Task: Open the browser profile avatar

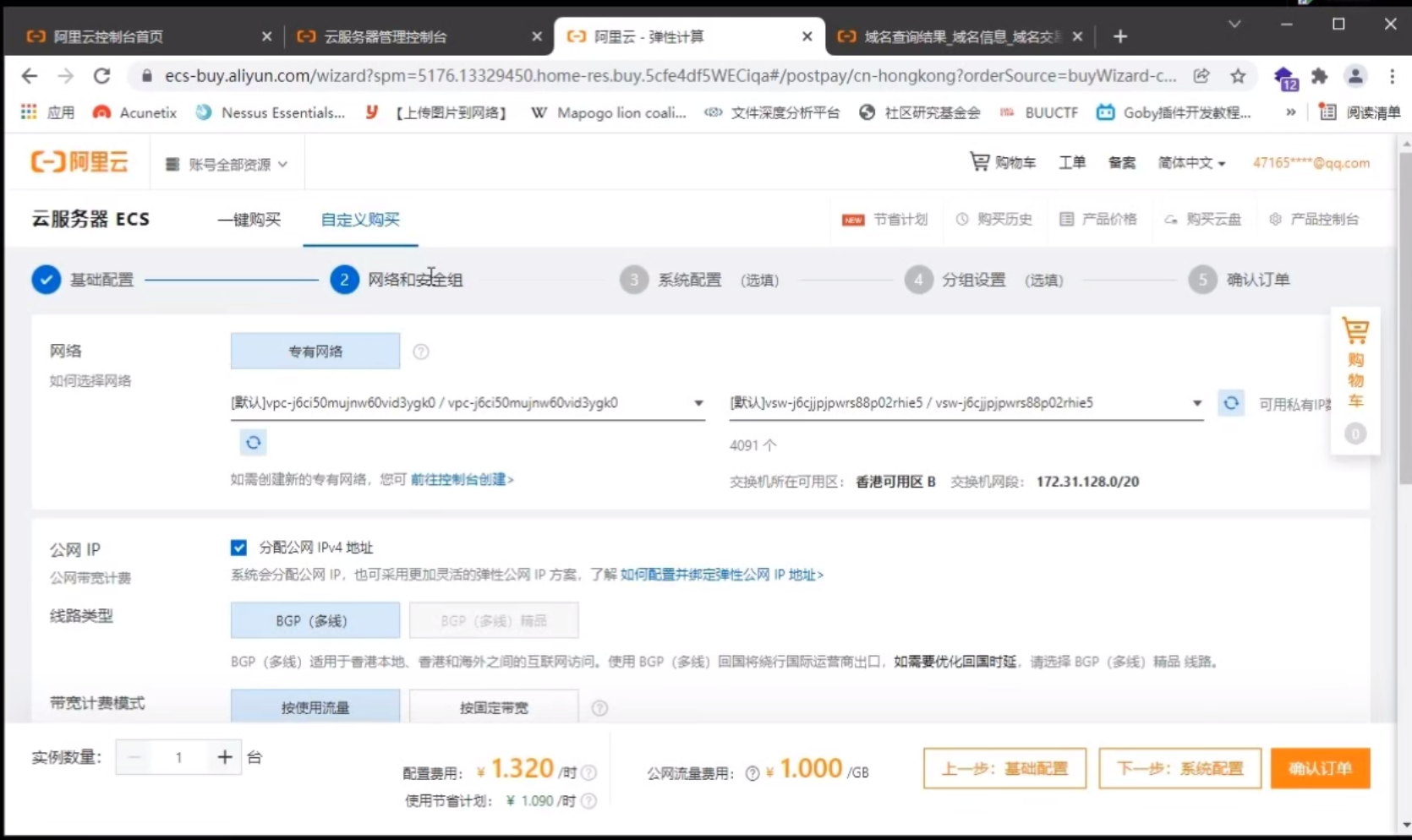Action: [x=1355, y=76]
